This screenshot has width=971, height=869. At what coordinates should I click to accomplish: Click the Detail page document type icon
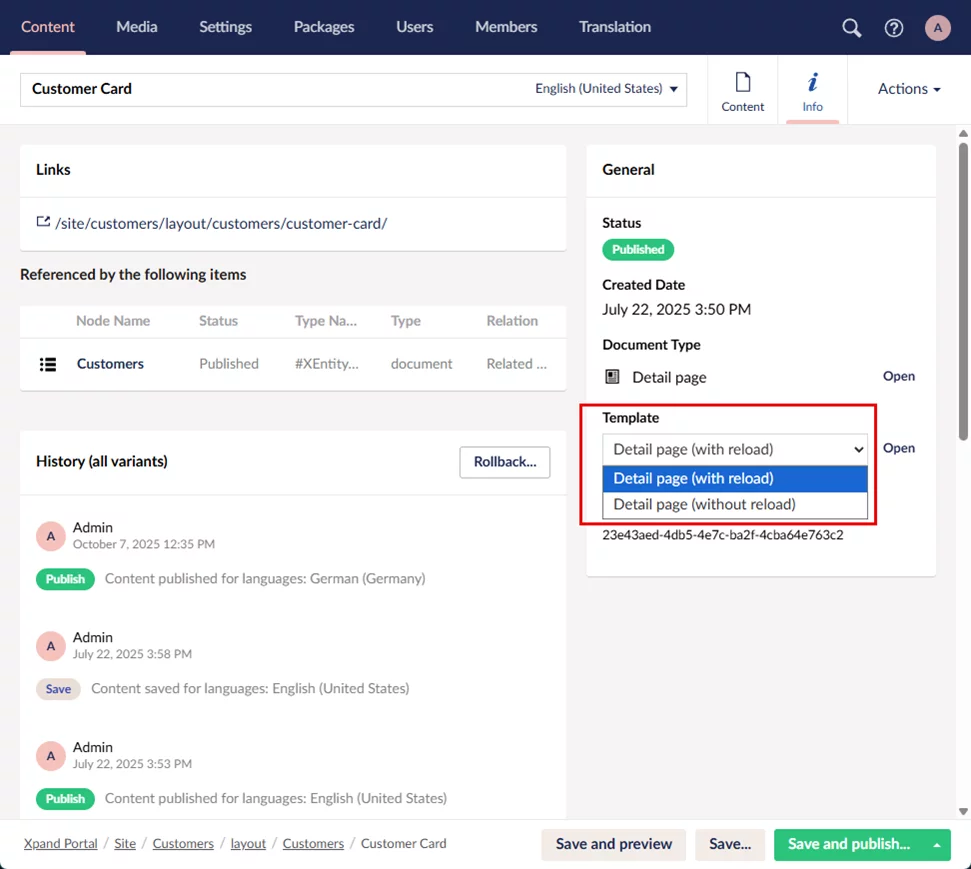tap(613, 377)
